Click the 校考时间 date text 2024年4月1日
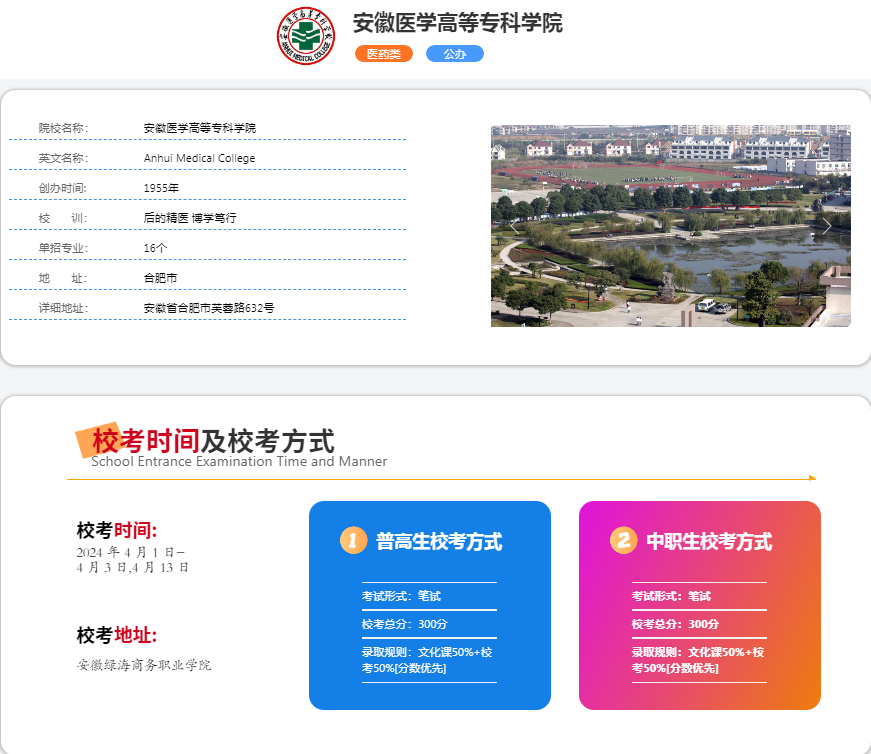 point(130,552)
